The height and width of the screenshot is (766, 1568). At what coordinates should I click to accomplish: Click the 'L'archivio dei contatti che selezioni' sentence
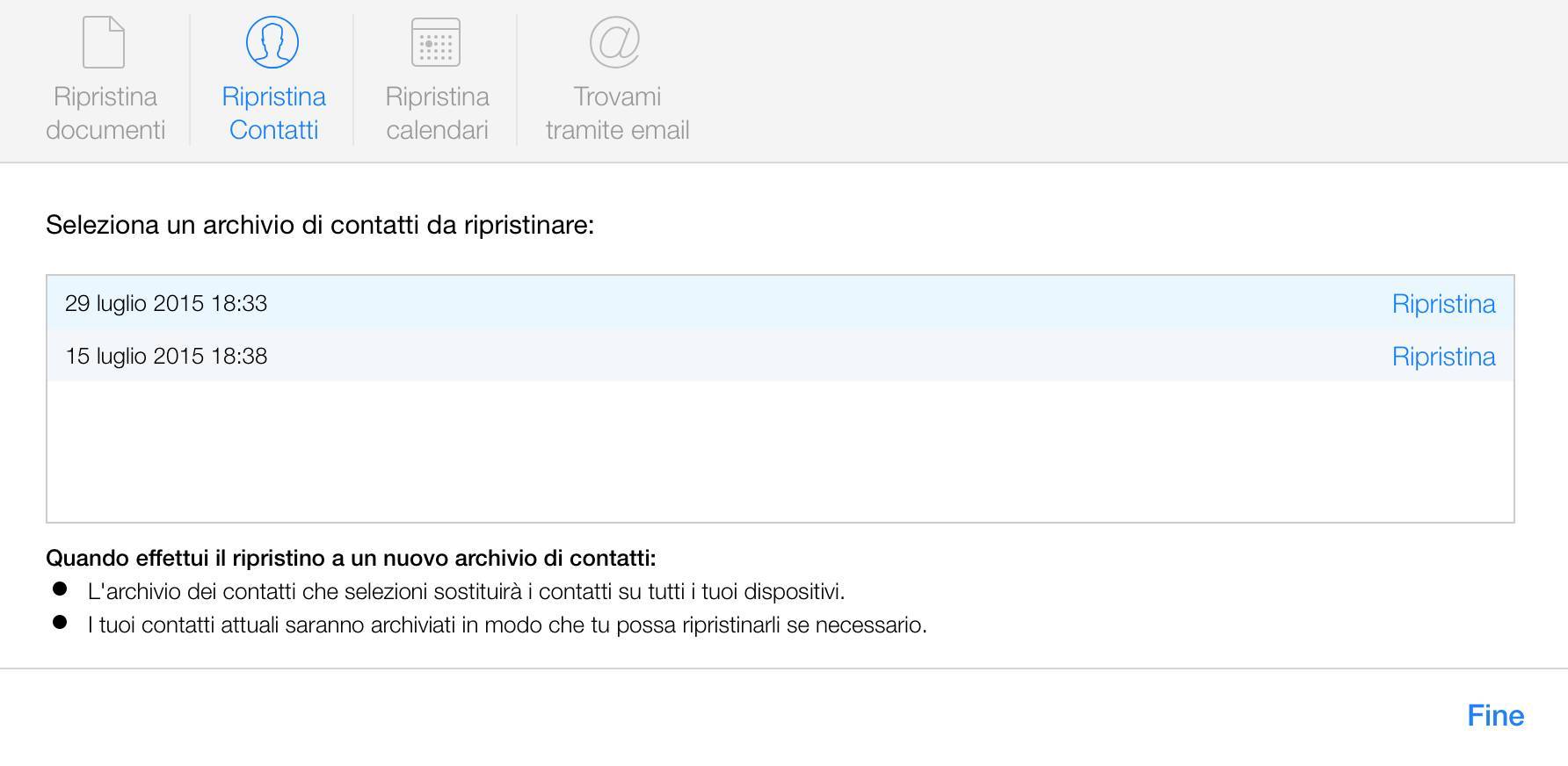click(466, 592)
